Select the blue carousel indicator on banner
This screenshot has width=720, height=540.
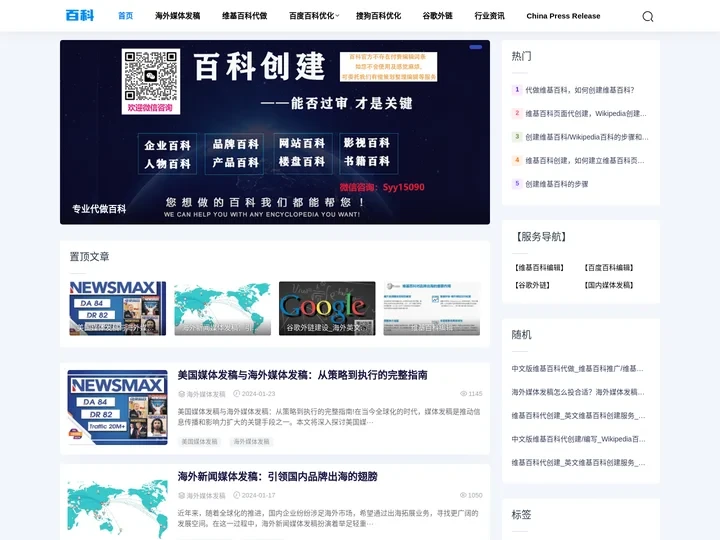[476, 47]
